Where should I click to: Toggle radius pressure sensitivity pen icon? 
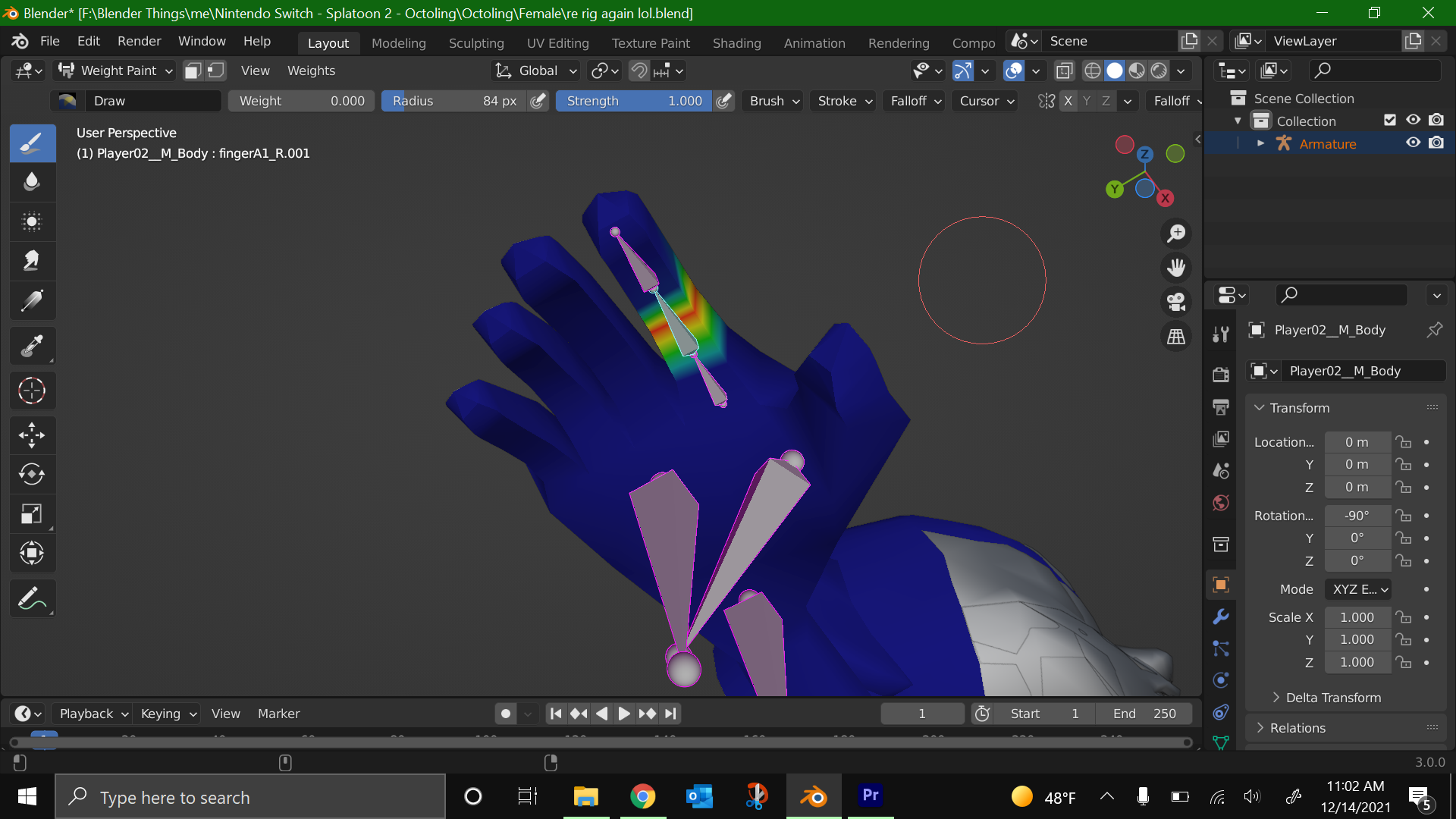pos(538,101)
